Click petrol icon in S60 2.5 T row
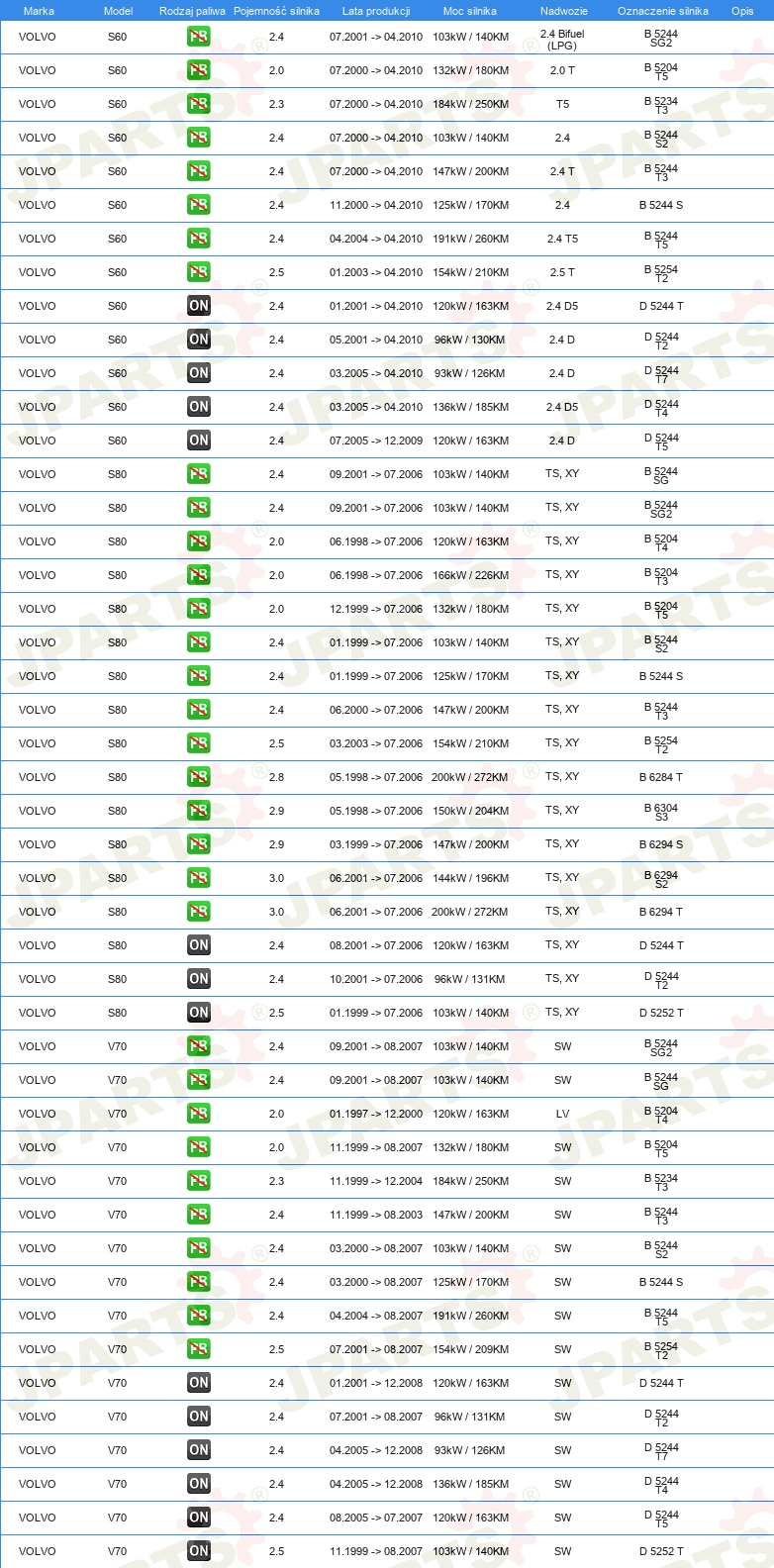 point(199,272)
